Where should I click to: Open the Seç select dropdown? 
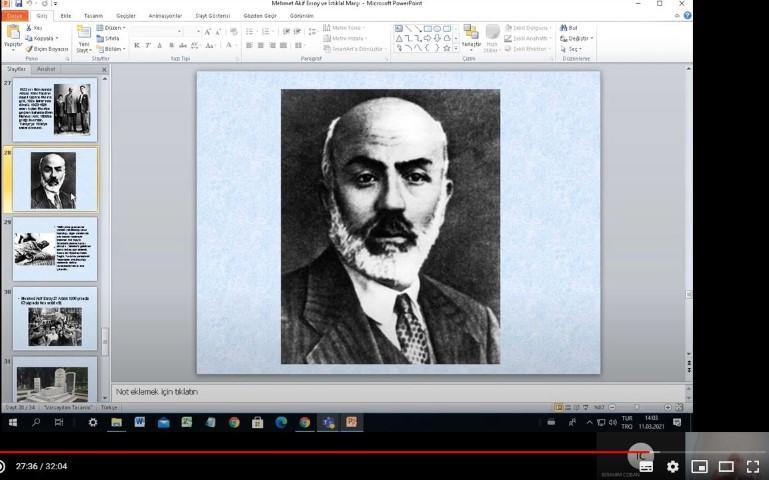(571, 49)
